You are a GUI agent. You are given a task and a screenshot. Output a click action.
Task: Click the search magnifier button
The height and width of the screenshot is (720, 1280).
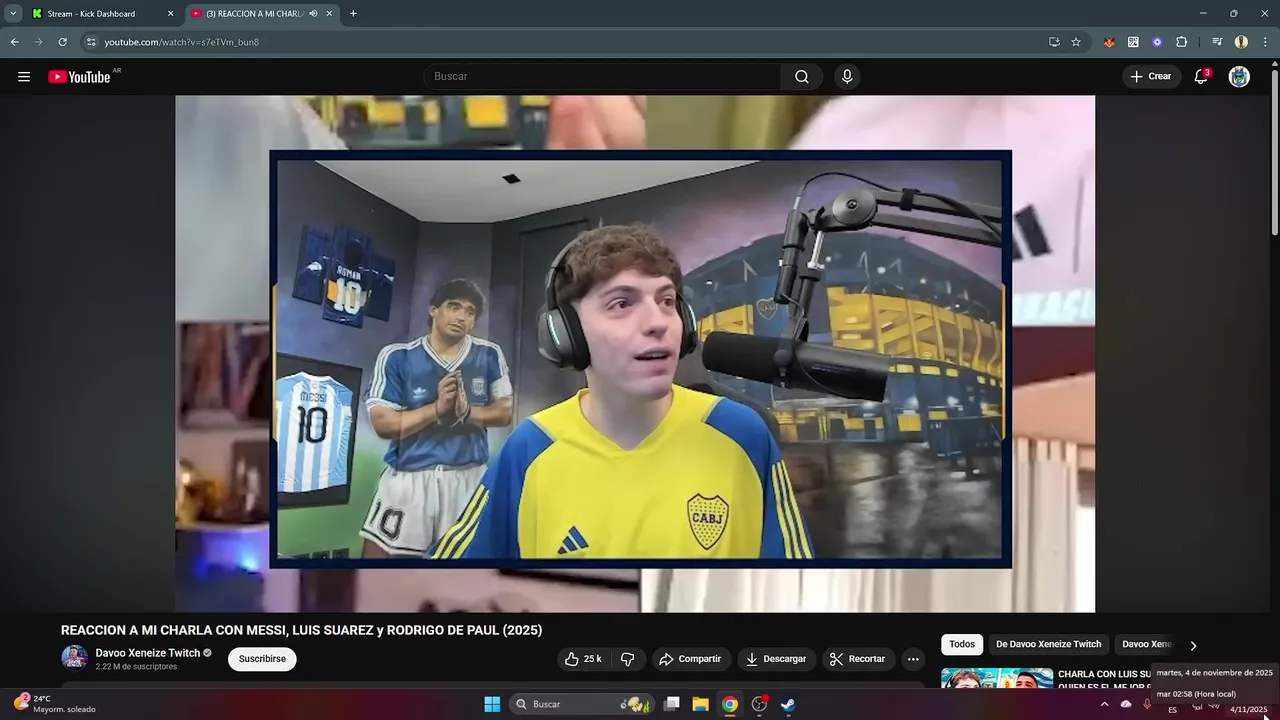pyautogui.click(x=802, y=77)
